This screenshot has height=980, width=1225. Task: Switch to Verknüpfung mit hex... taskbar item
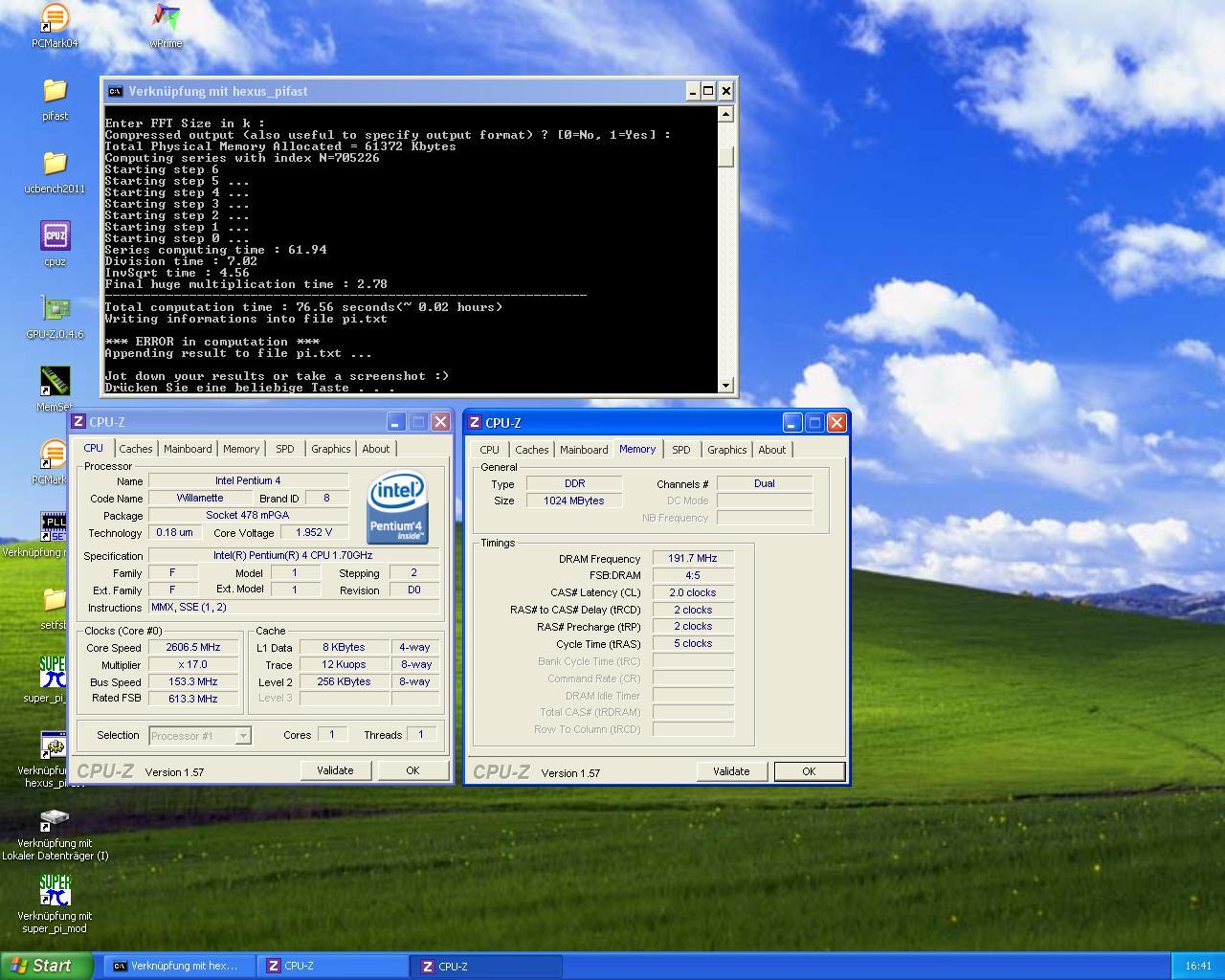pyautogui.click(x=182, y=967)
